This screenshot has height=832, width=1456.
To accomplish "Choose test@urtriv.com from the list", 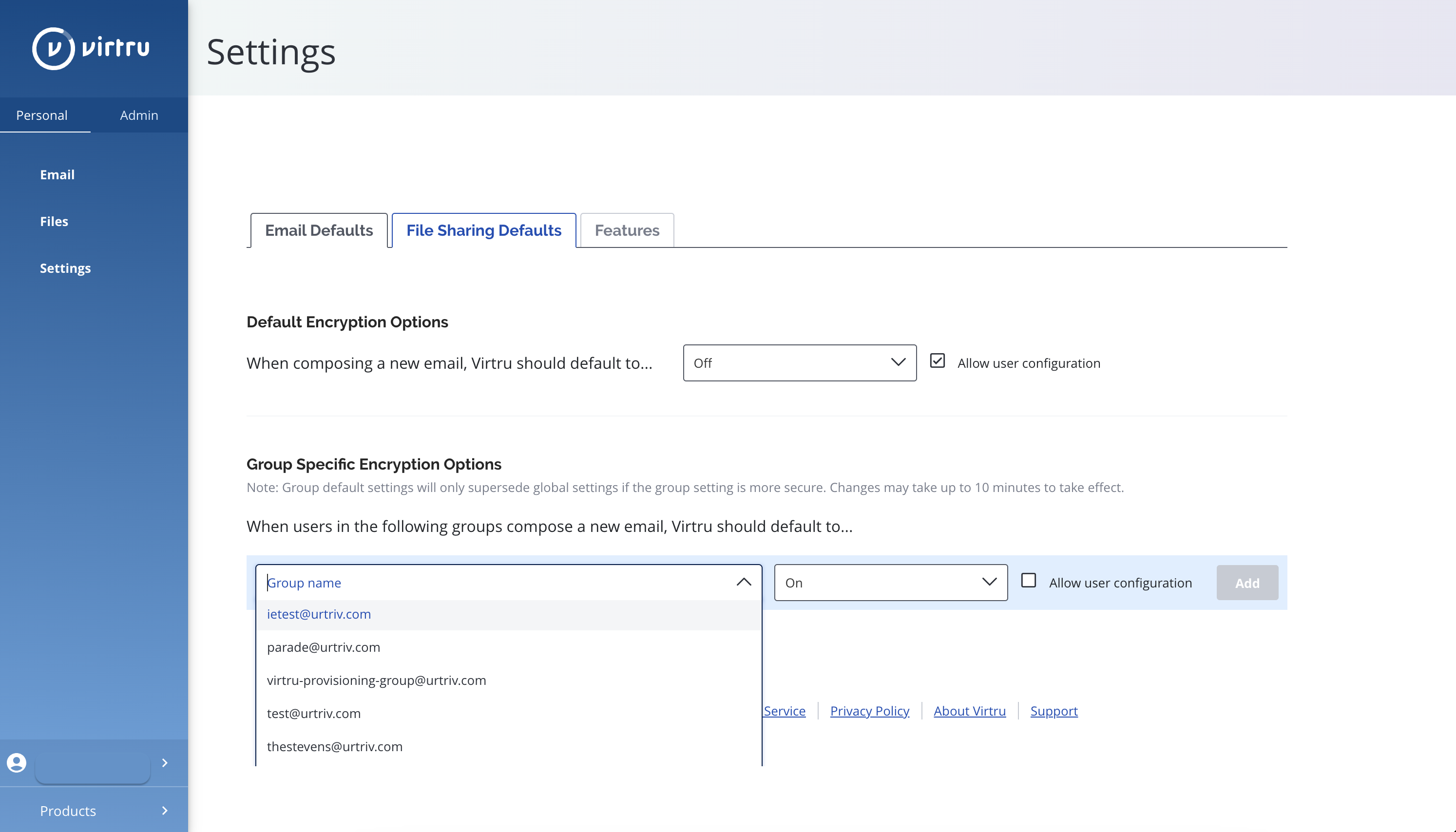I will [x=509, y=714].
